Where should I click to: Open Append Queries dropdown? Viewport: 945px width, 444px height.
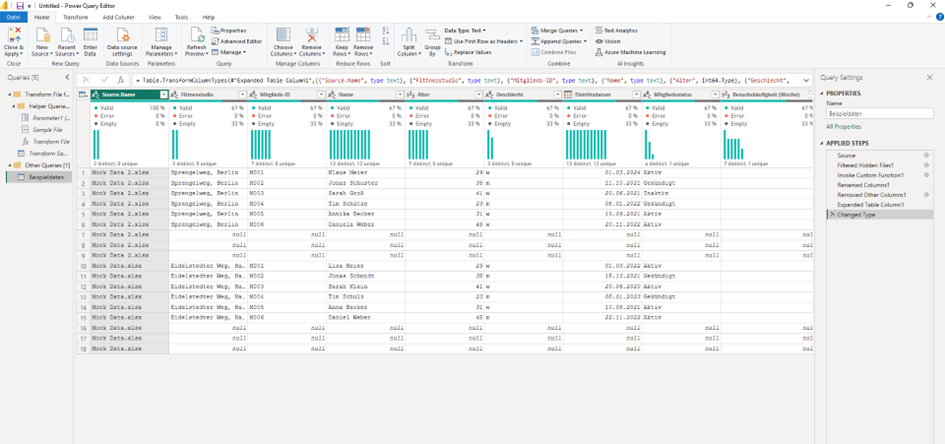click(559, 42)
